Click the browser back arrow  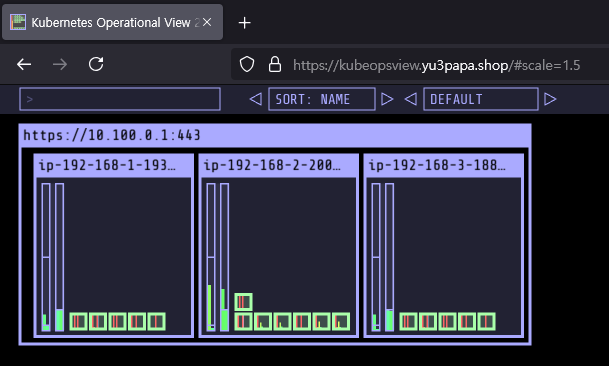pyautogui.click(x=24, y=64)
